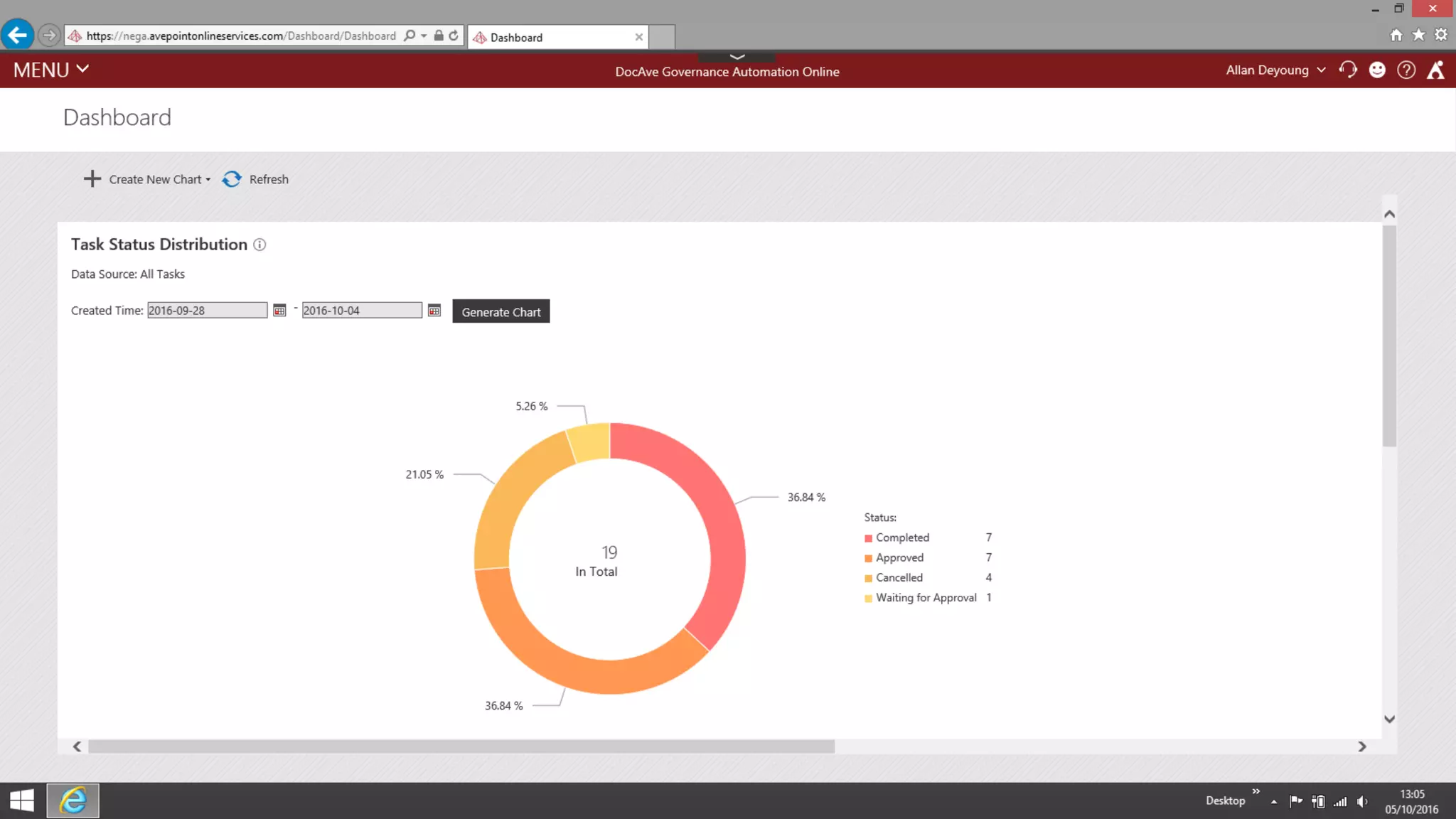Expand the Allan Deyoung user menu
Image resolution: width=1456 pixels, height=819 pixels.
point(1275,70)
